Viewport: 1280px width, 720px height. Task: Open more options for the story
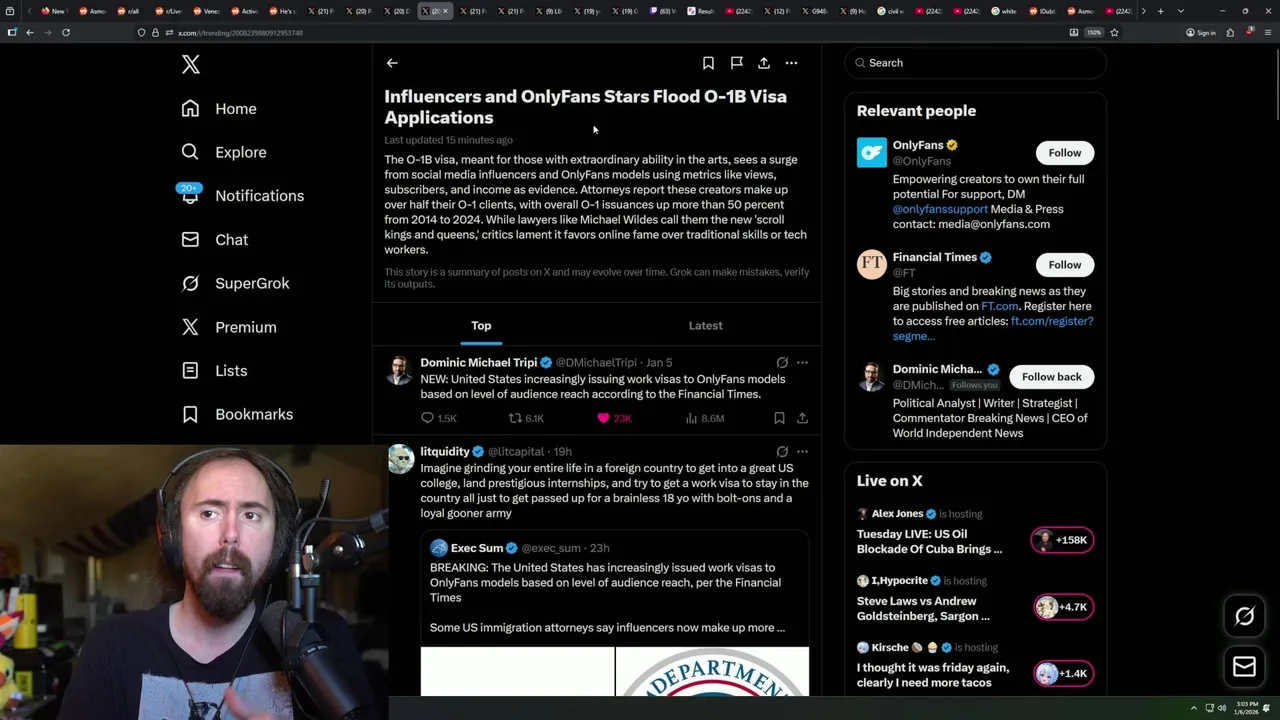(791, 63)
